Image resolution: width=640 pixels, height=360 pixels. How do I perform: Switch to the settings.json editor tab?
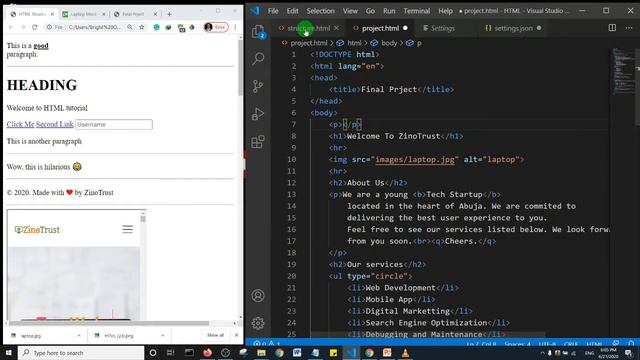(x=513, y=28)
